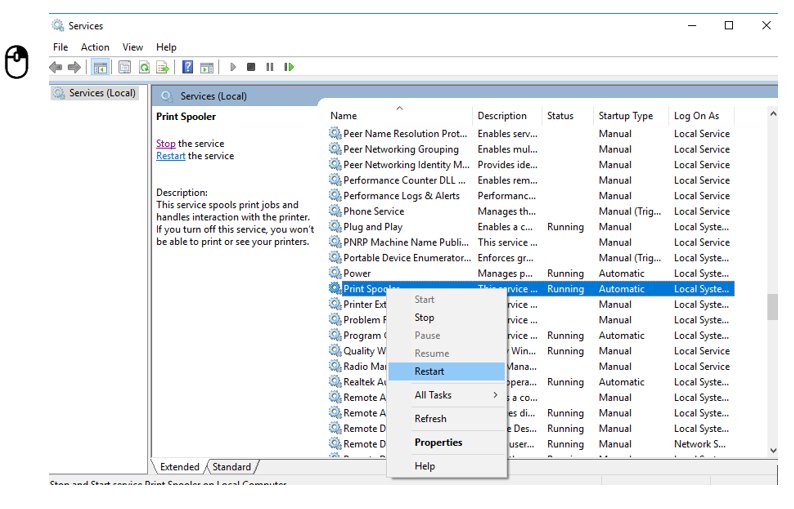Click the Refresh toolbar icon

tap(144, 67)
